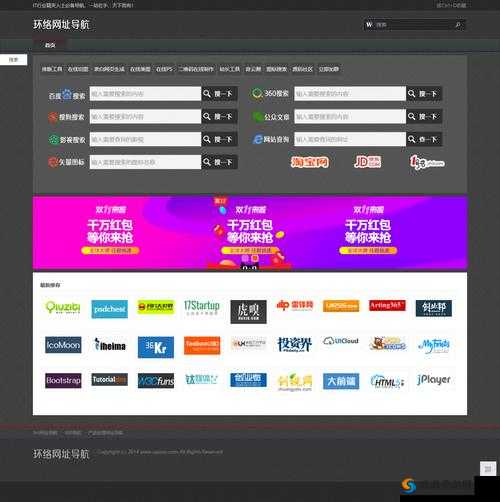Image resolution: width=500 pixels, height=502 pixels.
Task: Click 搜一下 button for 影视搜索 row
Action: [x=219, y=139]
